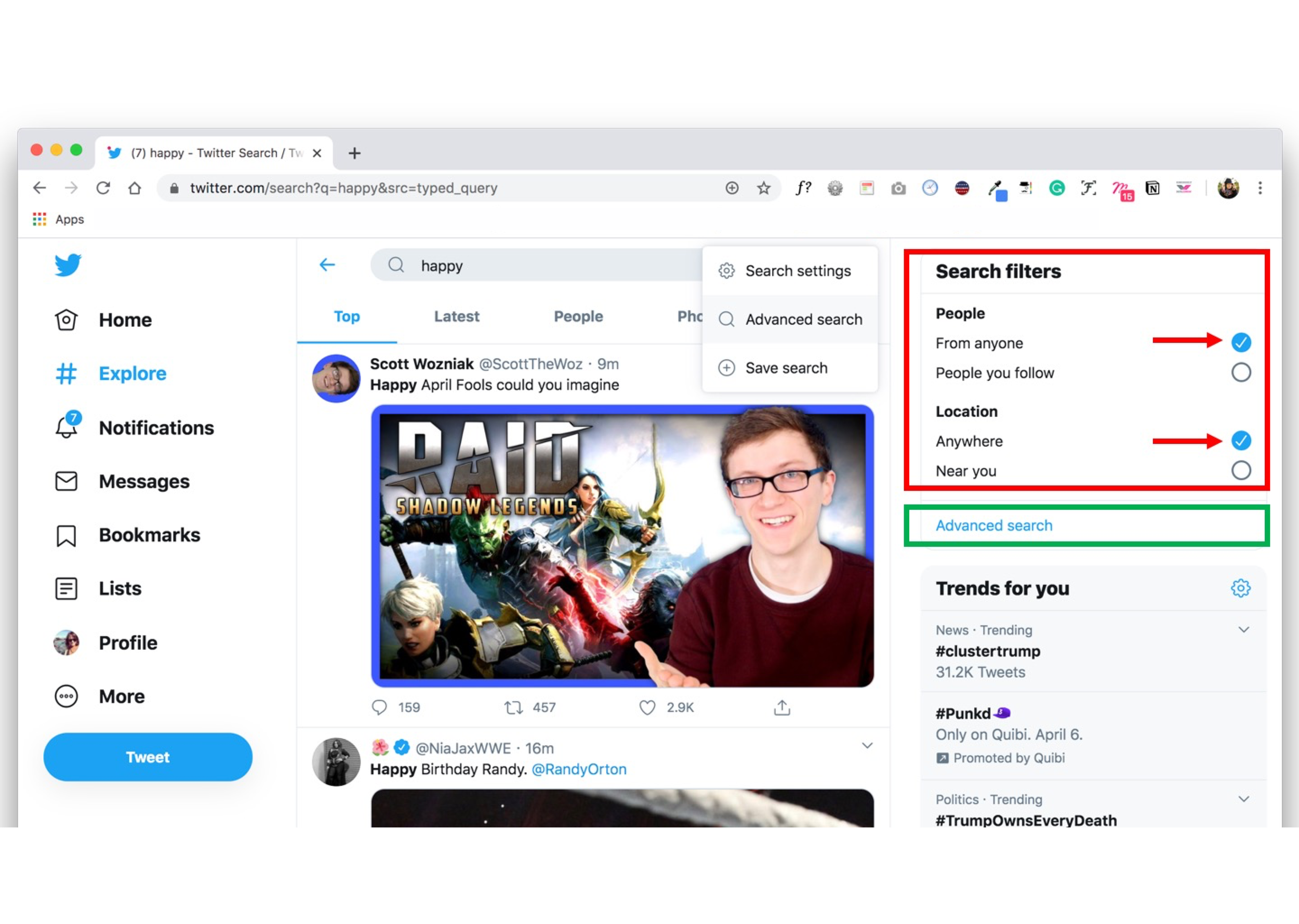The height and width of the screenshot is (924, 1299).
Task: Open the Grammarly extension icon
Action: coord(1057,188)
